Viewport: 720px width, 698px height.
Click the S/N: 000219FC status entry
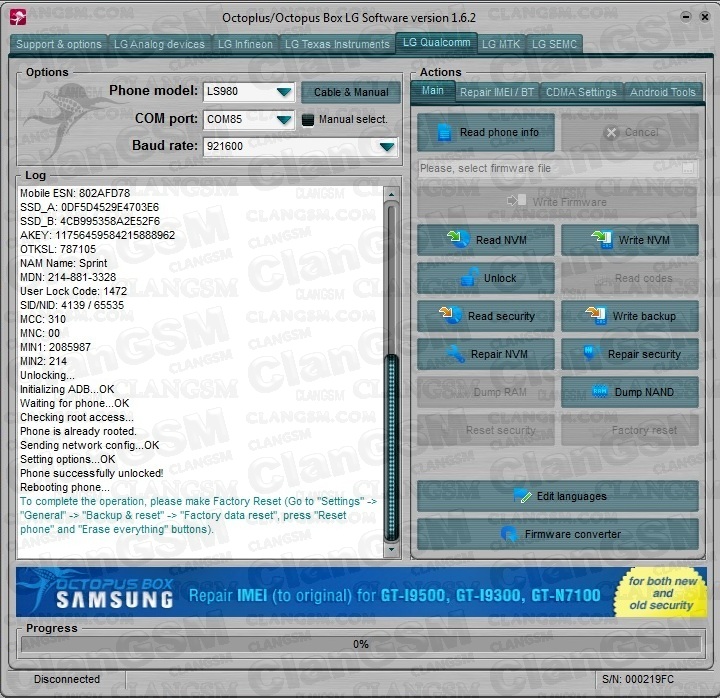[638, 679]
